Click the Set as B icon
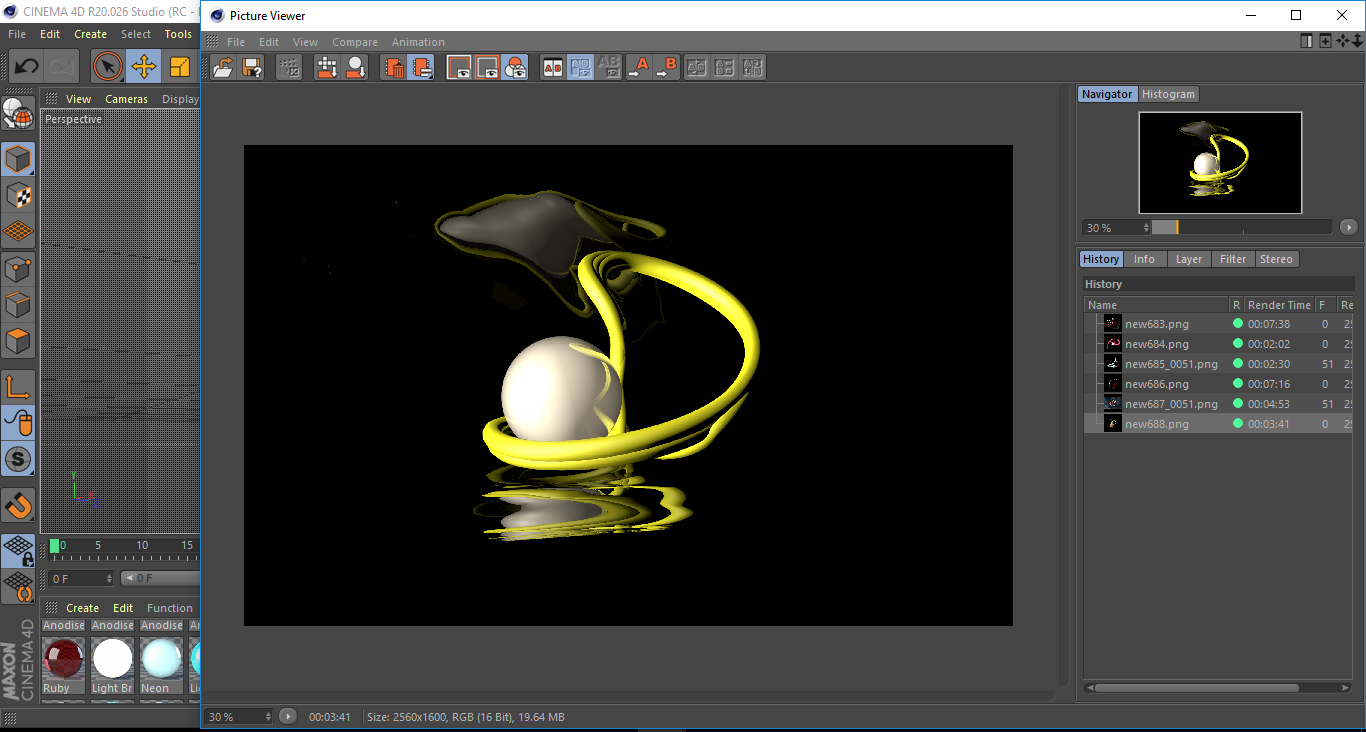Viewport: 1366px width, 732px height. pyautogui.click(x=667, y=67)
